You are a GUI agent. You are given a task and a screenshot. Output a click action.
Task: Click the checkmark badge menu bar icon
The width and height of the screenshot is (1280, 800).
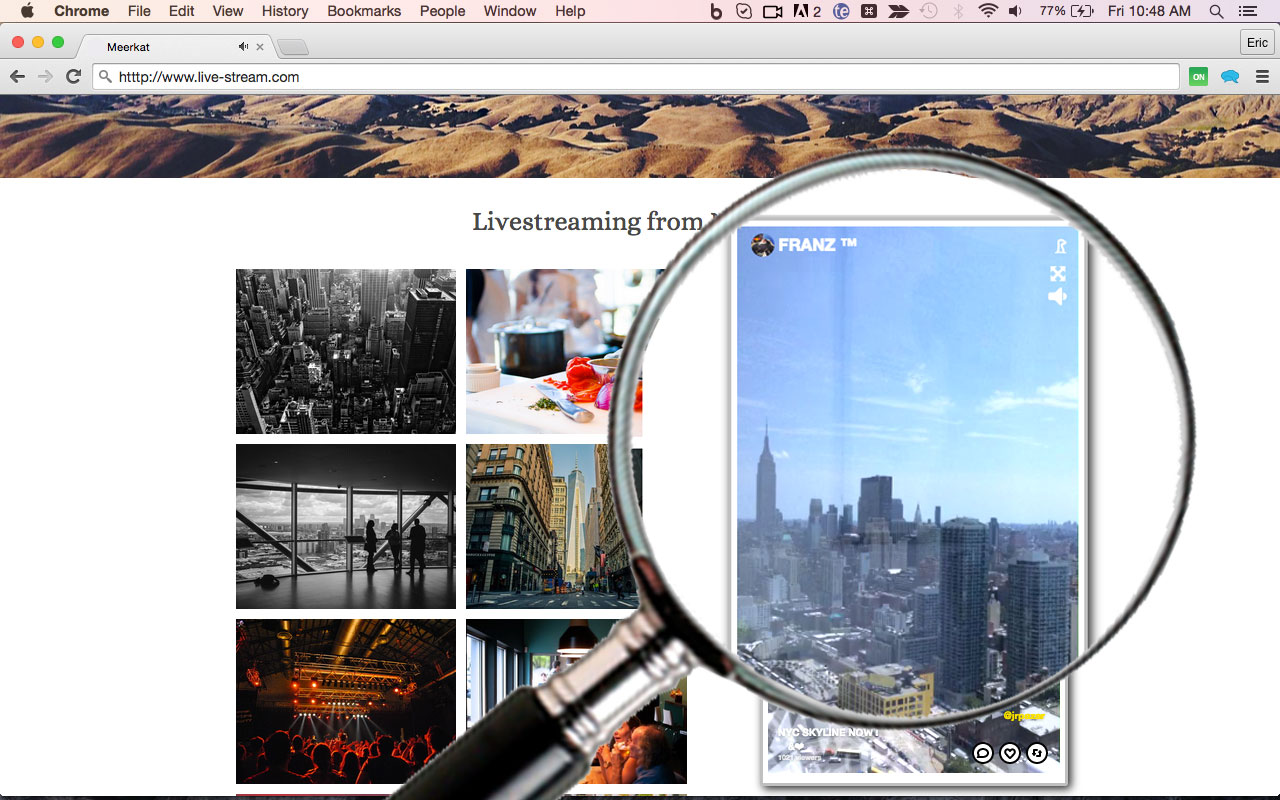tap(743, 11)
